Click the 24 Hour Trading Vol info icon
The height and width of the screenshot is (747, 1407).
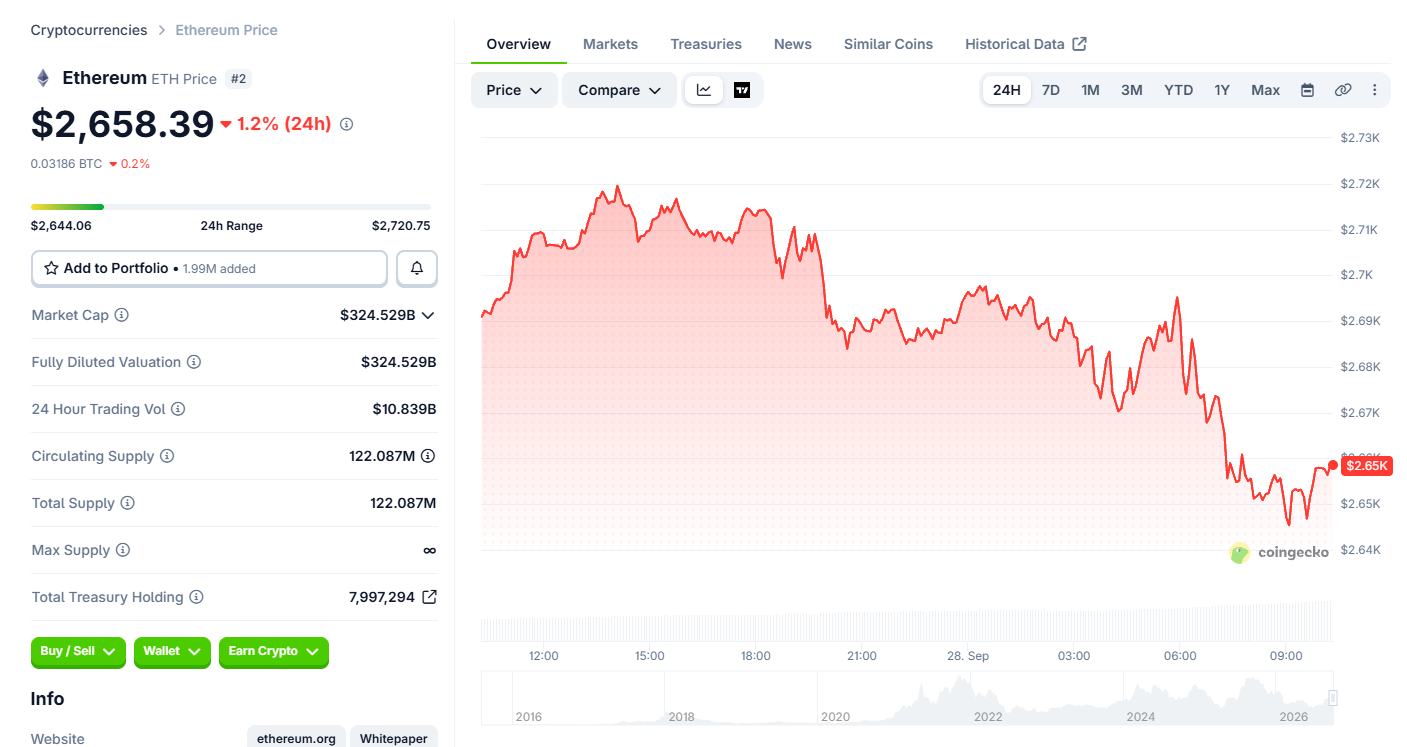[x=178, y=409]
